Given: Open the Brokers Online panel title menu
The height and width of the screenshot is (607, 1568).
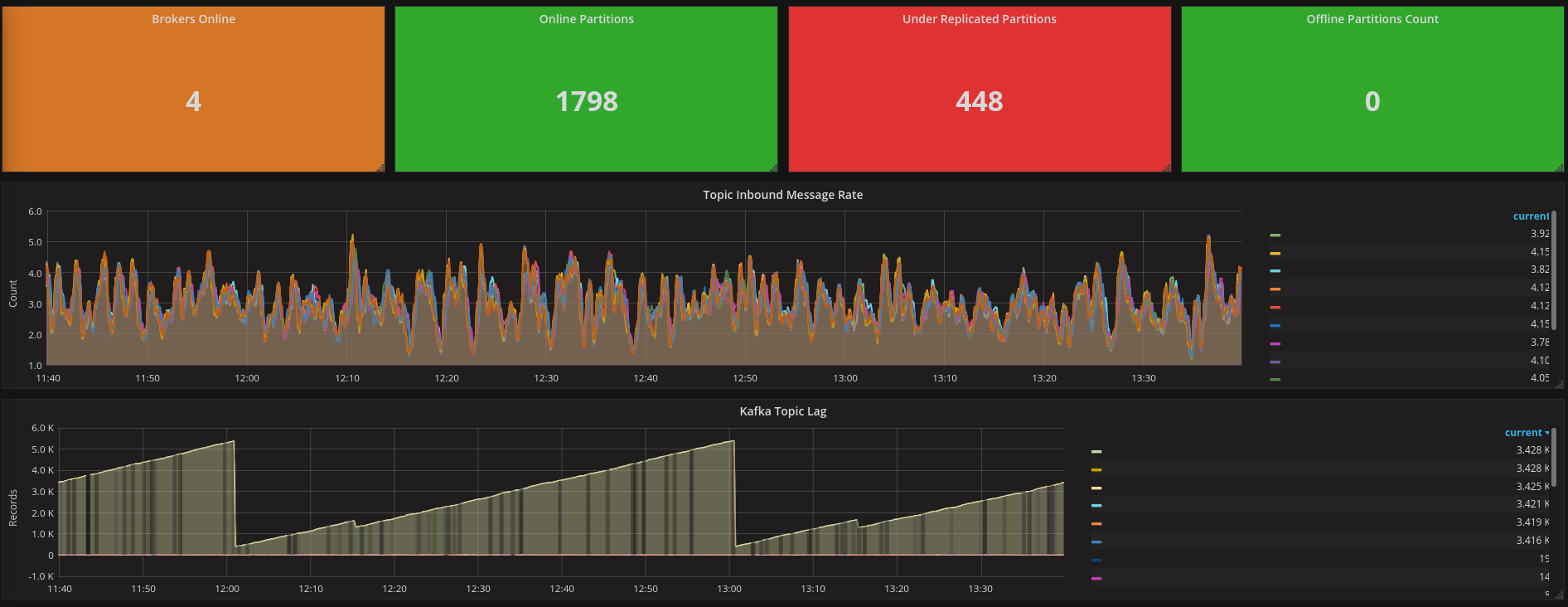Looking at the screenshot, I should coord(193,19).
